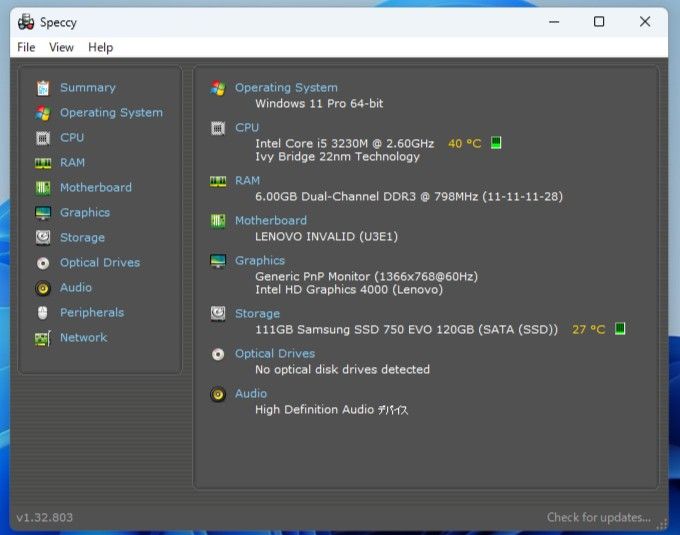Viewport: 680px width, 535px height.
Task: Click the CPU icon in summary pane
Action: click(x=218, y=128)
